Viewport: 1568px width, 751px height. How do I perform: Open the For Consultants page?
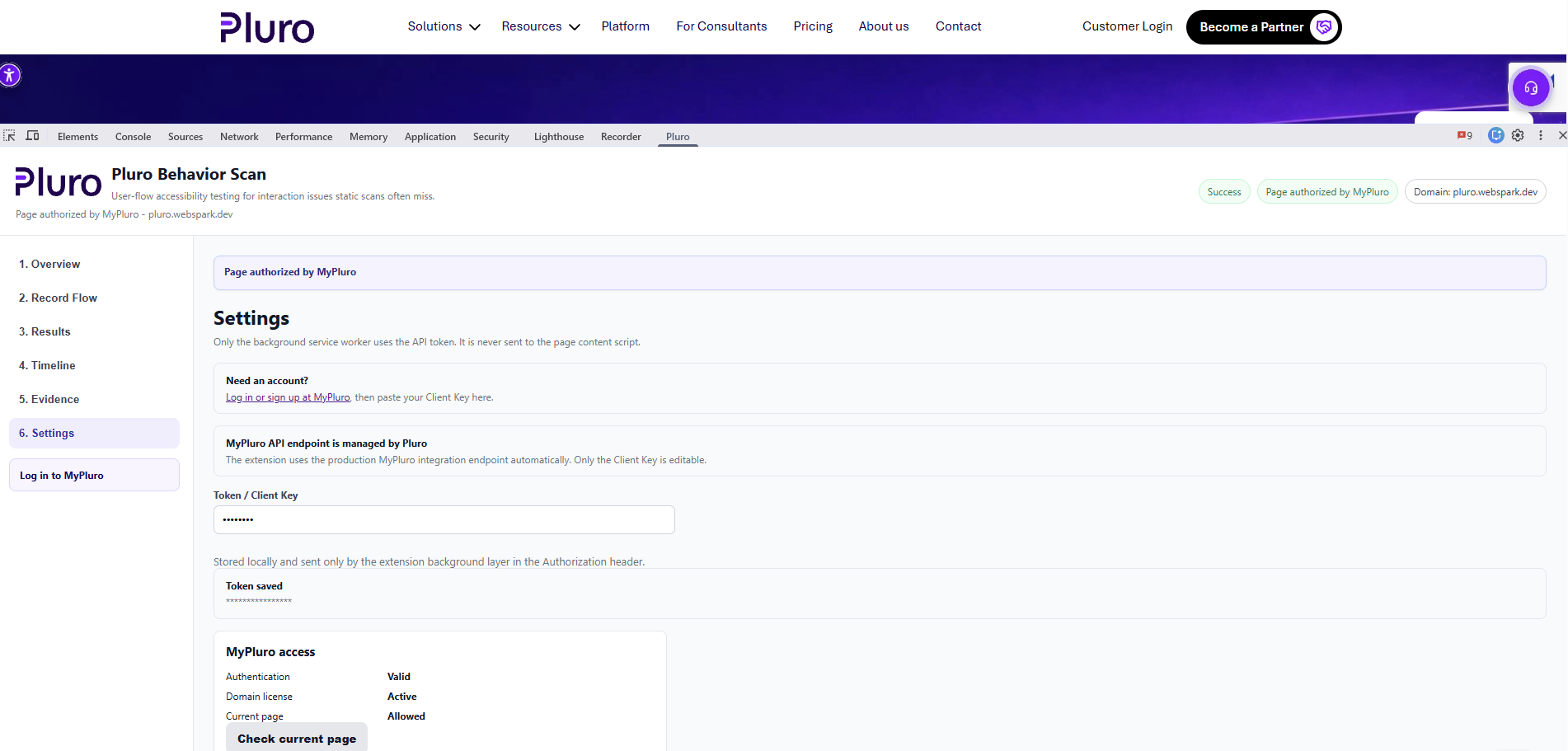[x=721, y=26]
